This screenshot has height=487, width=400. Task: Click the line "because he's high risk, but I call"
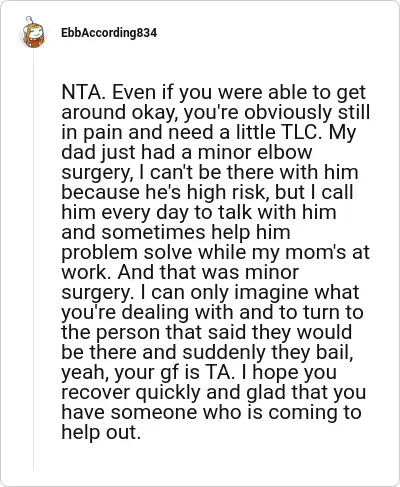(x=207, y=193)
